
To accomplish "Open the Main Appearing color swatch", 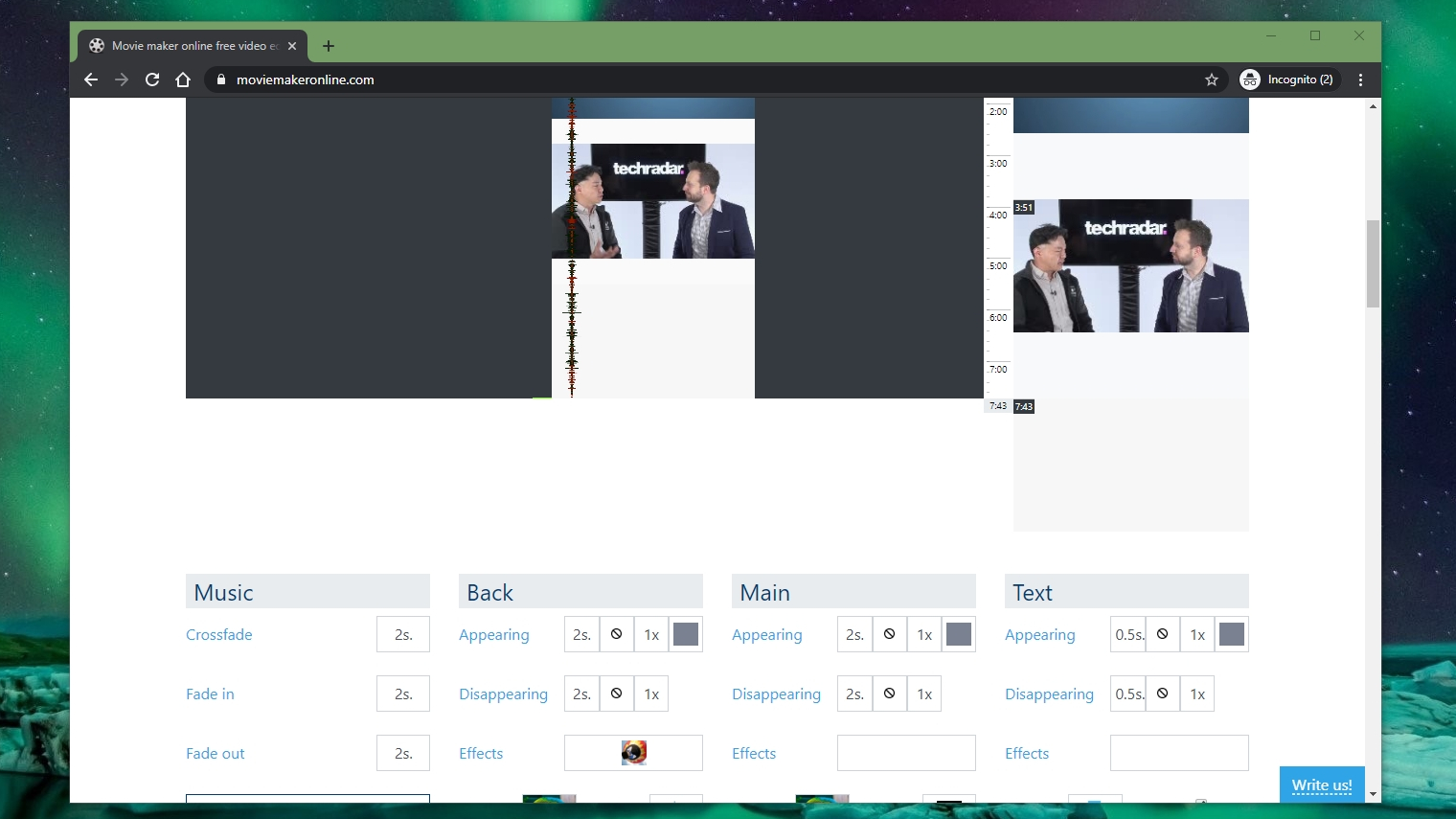I will pyautogui.click(x=959, y=634).
